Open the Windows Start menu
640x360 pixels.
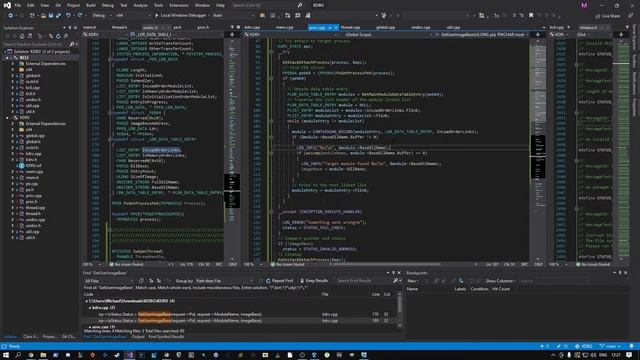(6, 355)
